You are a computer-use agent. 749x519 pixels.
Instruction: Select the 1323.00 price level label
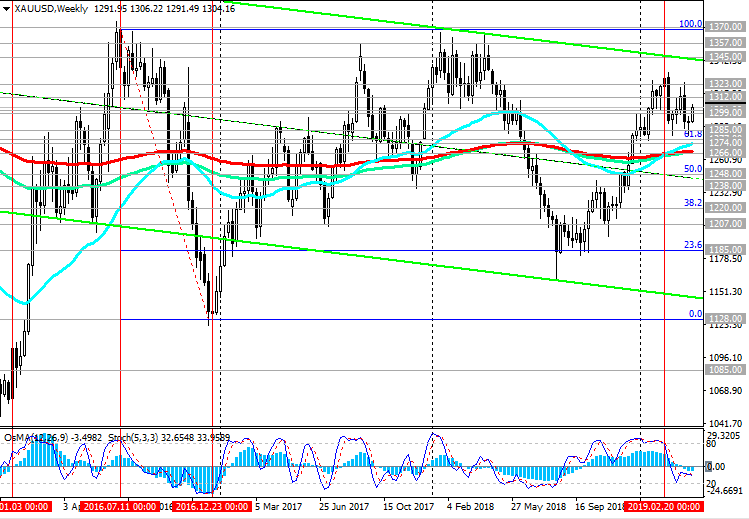pyautogui.click(x=726, y=84)
